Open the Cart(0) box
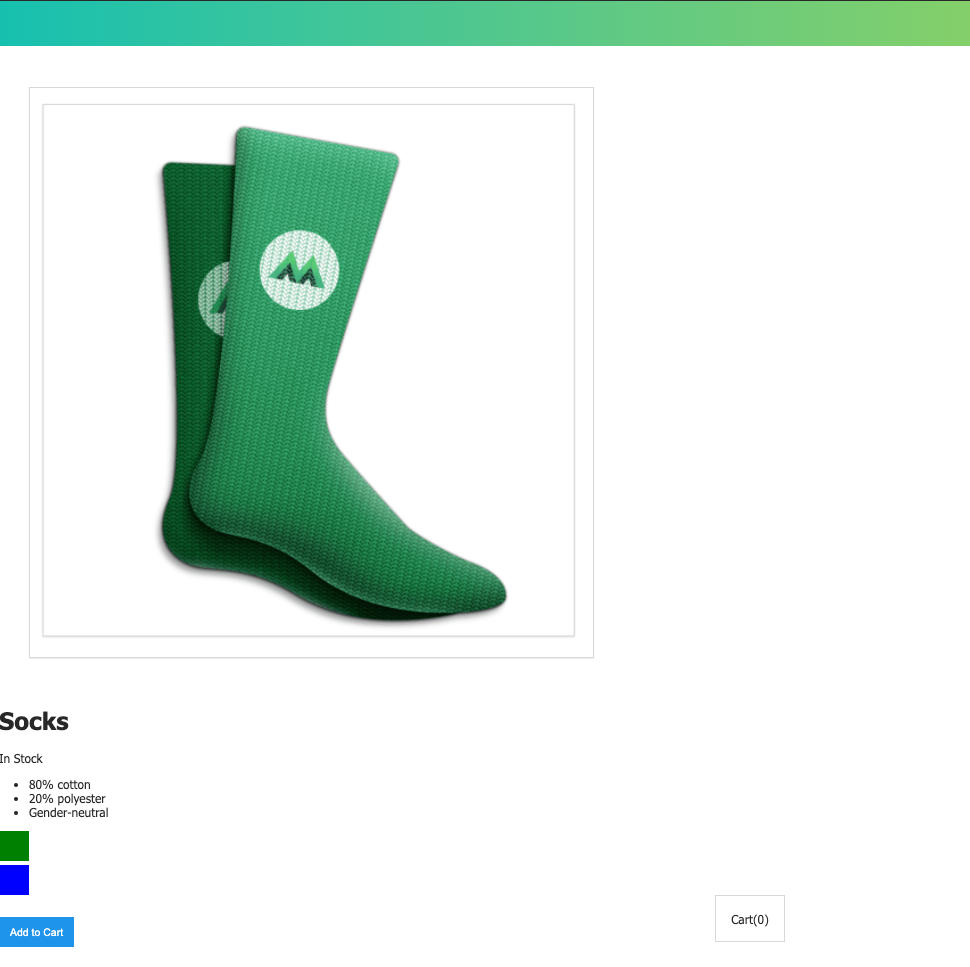 [750, 919]
